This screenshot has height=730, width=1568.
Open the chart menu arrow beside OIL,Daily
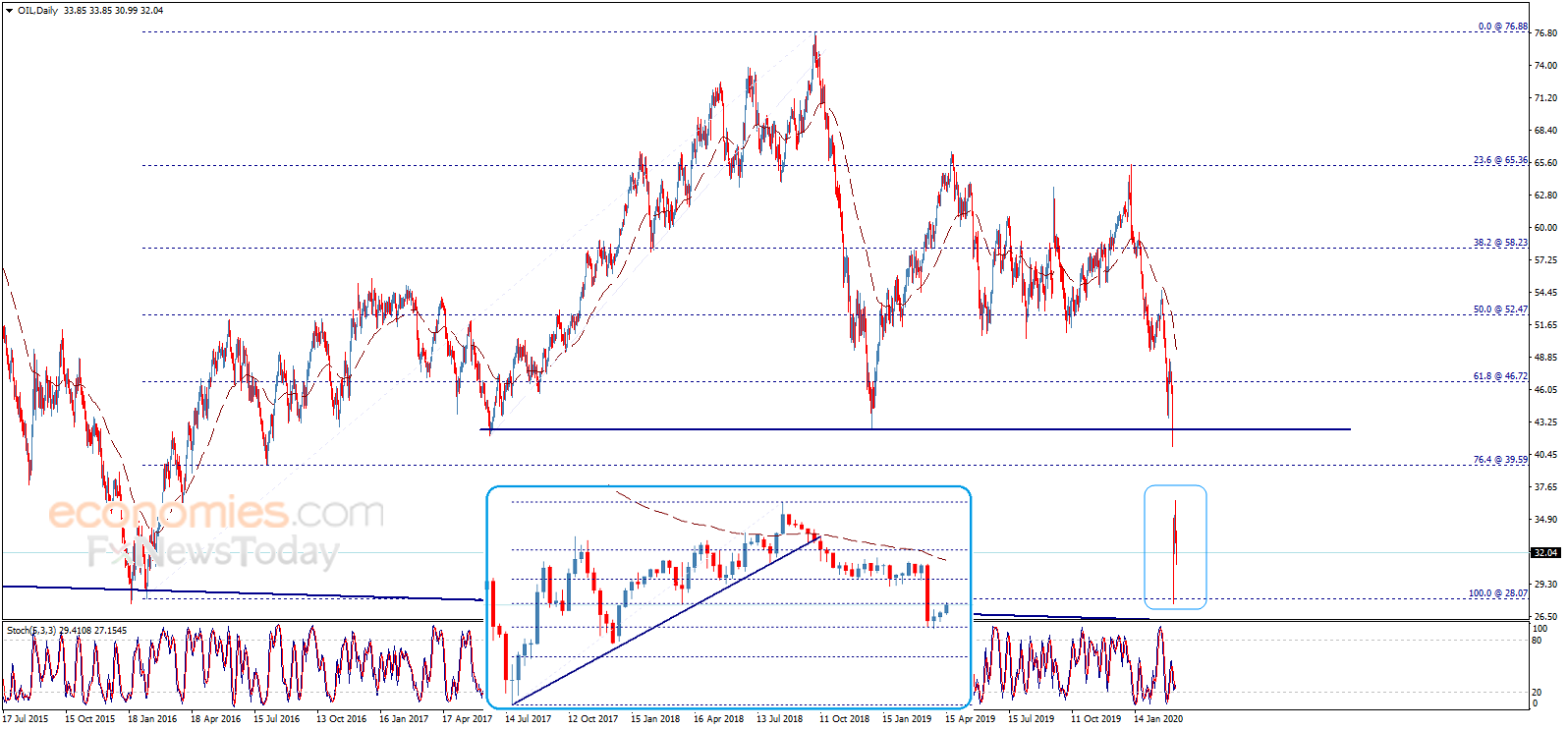tap(9, 11)
